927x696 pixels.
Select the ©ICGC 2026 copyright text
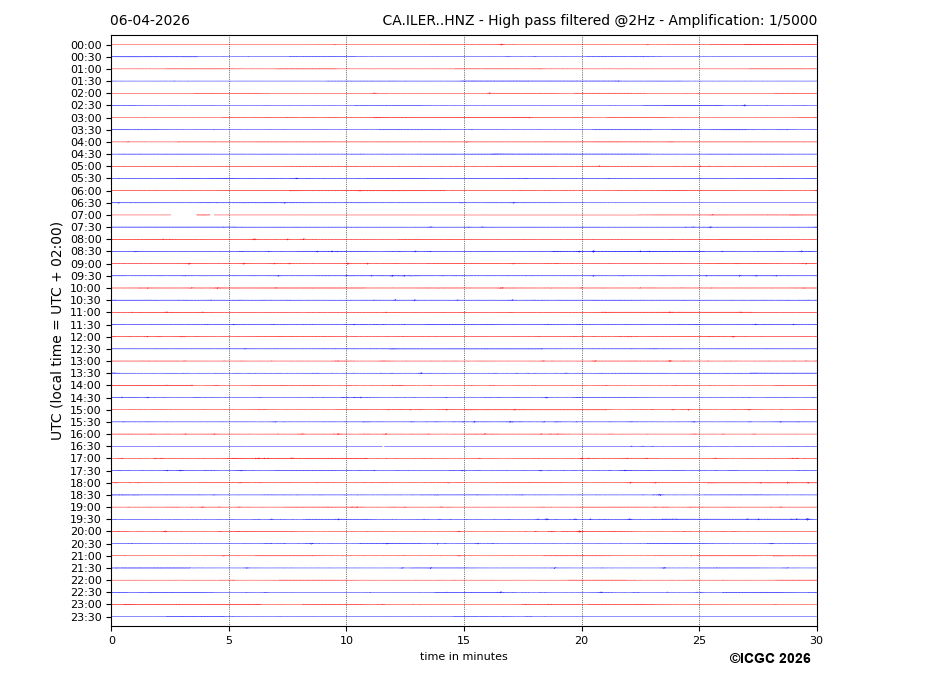[x=769, y=659]
